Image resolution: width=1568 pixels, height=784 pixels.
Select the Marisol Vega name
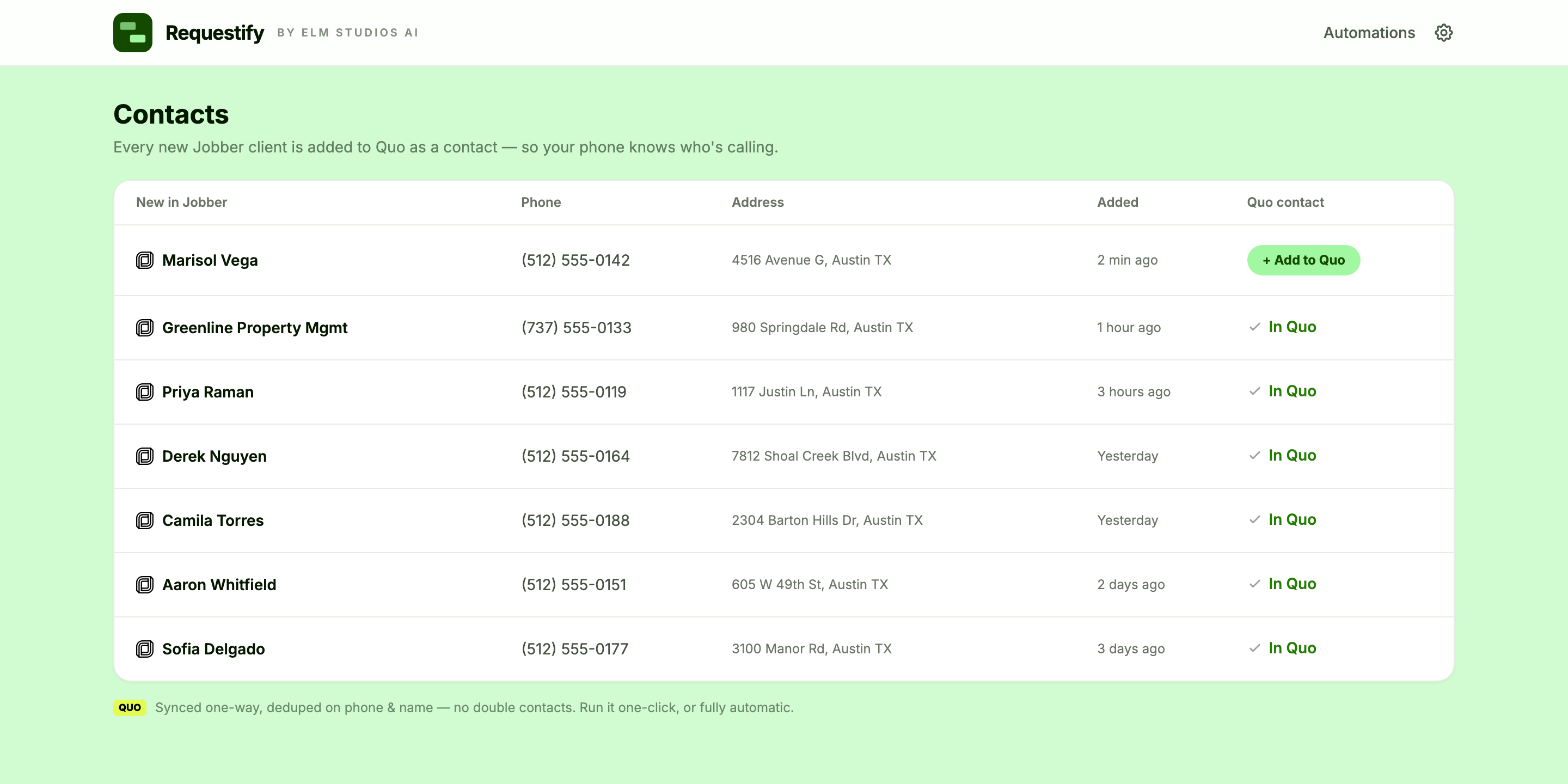click(210, 261)
